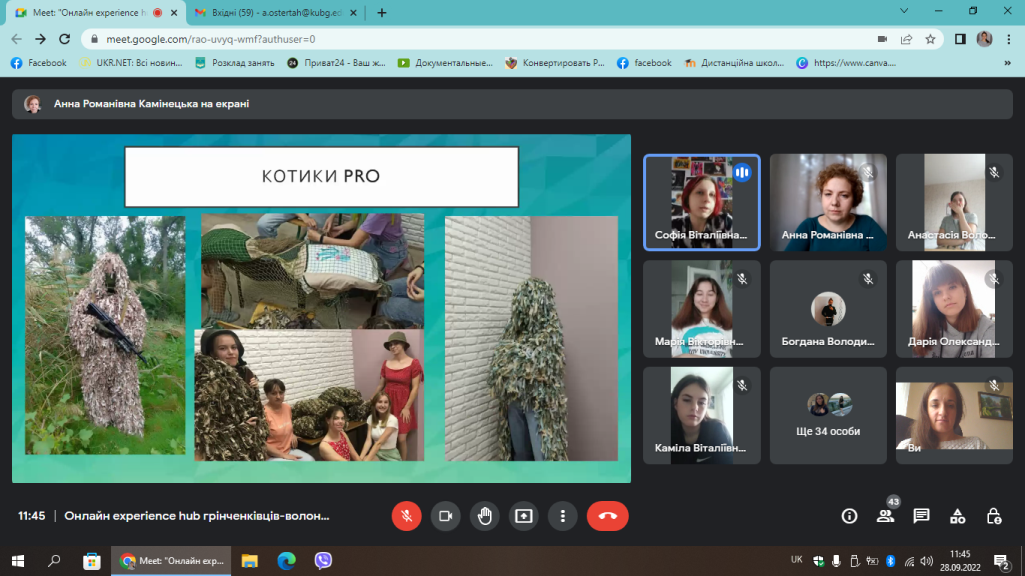Viewport: 1025px width, 576px height.
Task: Open the 'Ще 34 особи' participants tile
Action: [x=828, y=415]
